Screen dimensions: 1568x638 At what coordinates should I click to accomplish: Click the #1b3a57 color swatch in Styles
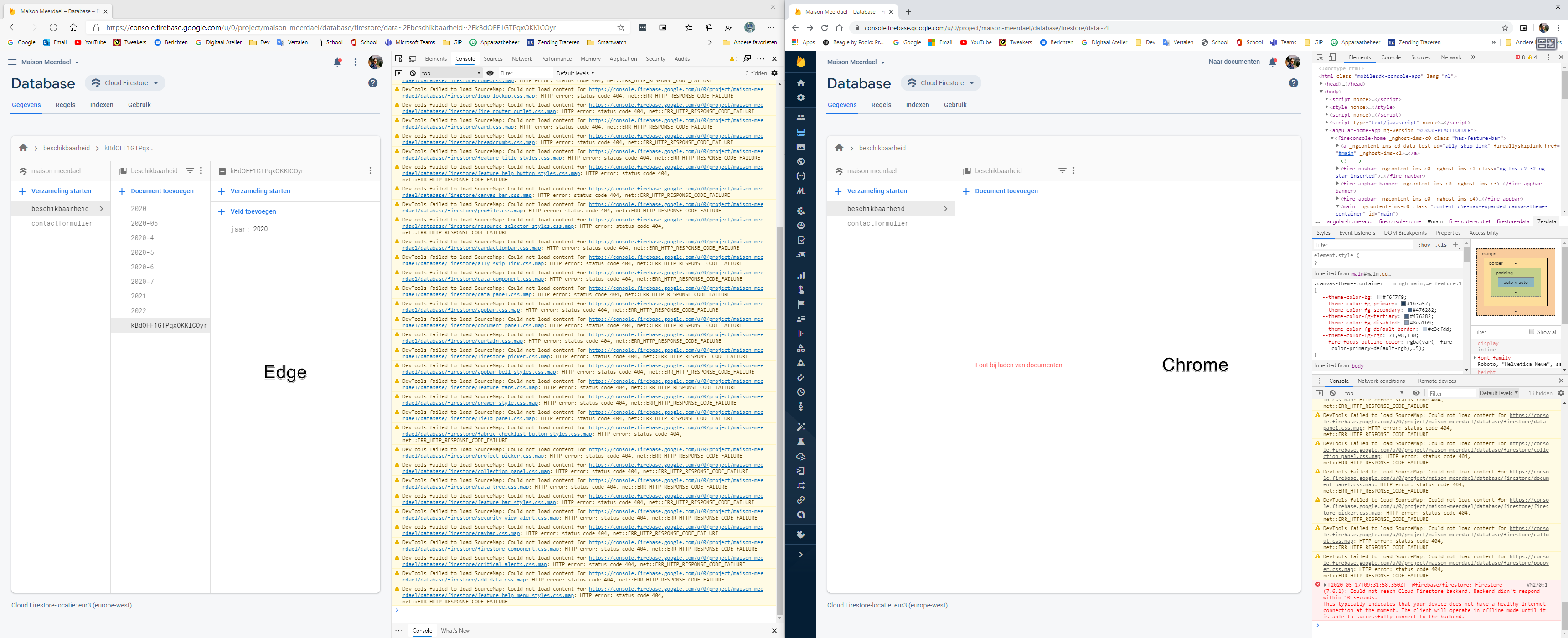coord(1404,304)
